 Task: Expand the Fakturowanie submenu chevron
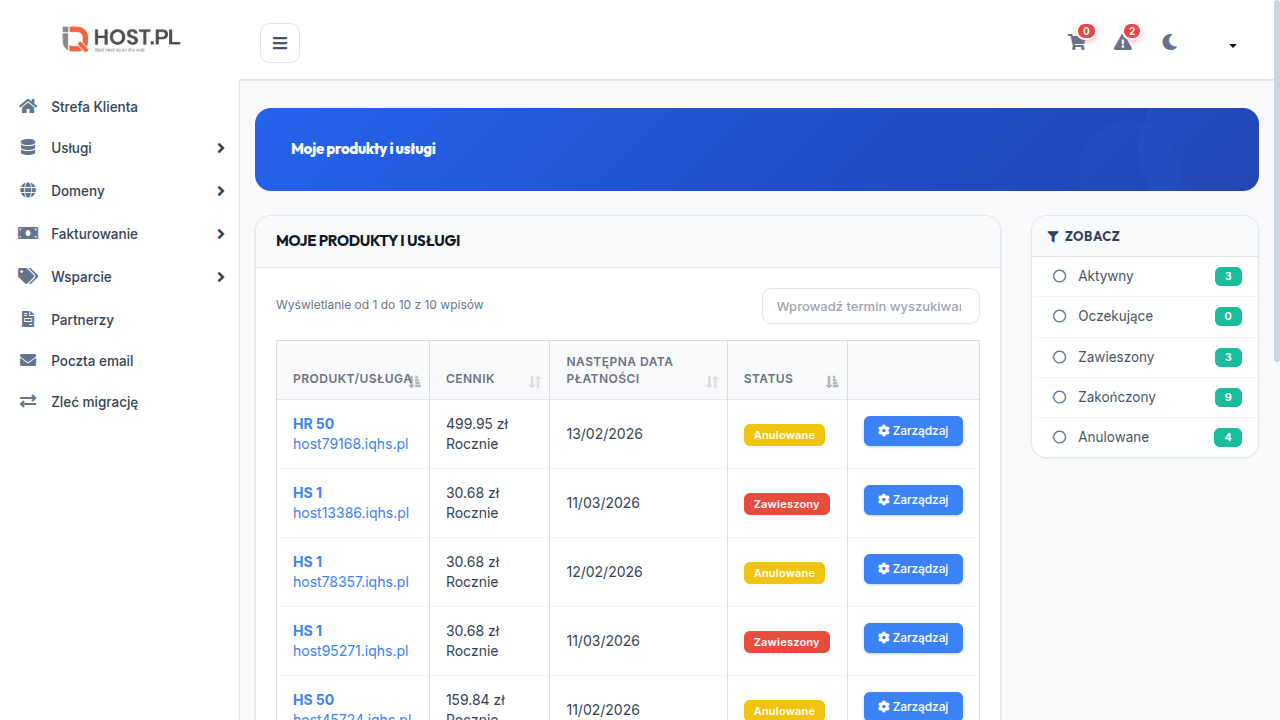221,234
